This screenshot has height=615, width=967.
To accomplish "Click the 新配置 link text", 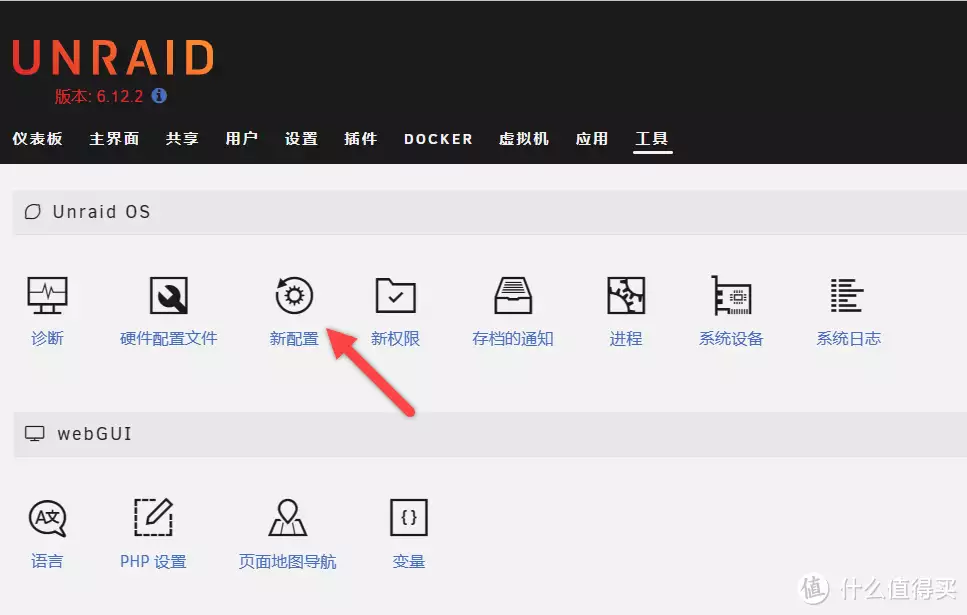I will [294, 339].
